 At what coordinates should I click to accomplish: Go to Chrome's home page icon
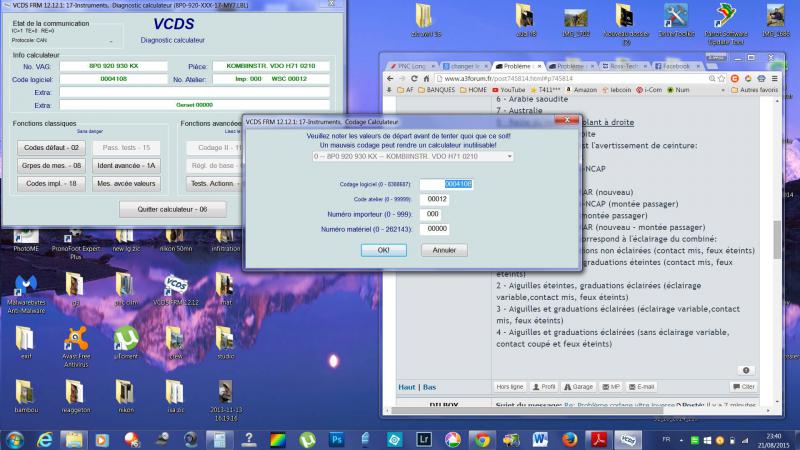pos(427,79)
